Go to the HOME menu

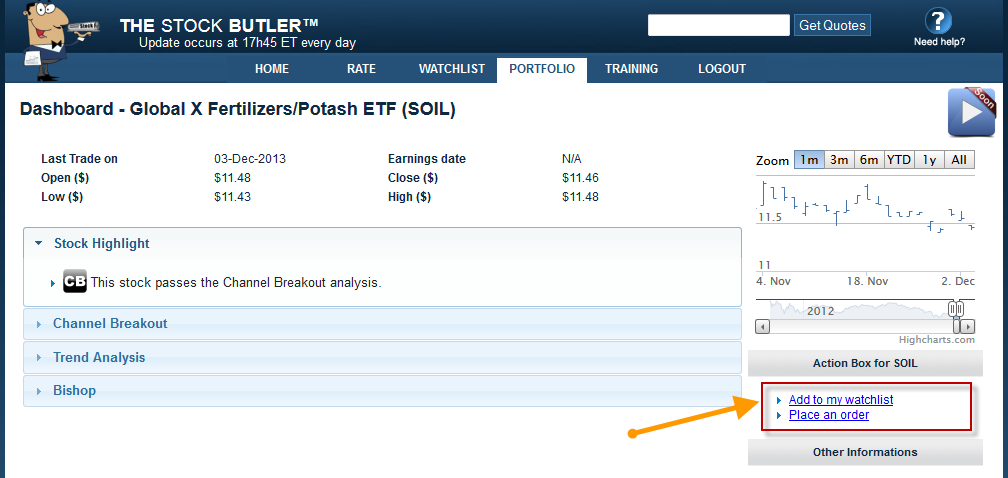(272, 69)
